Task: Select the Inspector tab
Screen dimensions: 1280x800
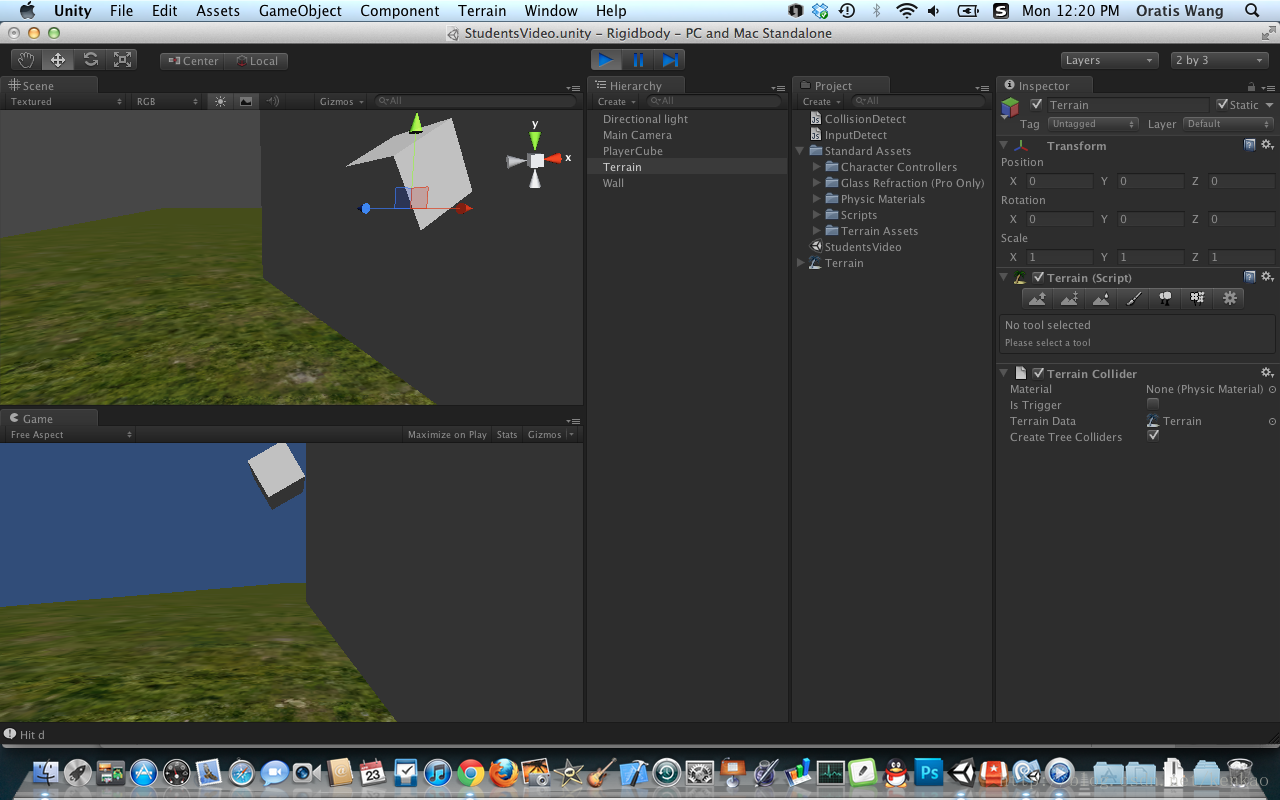Action: (x=1045, y=85)
